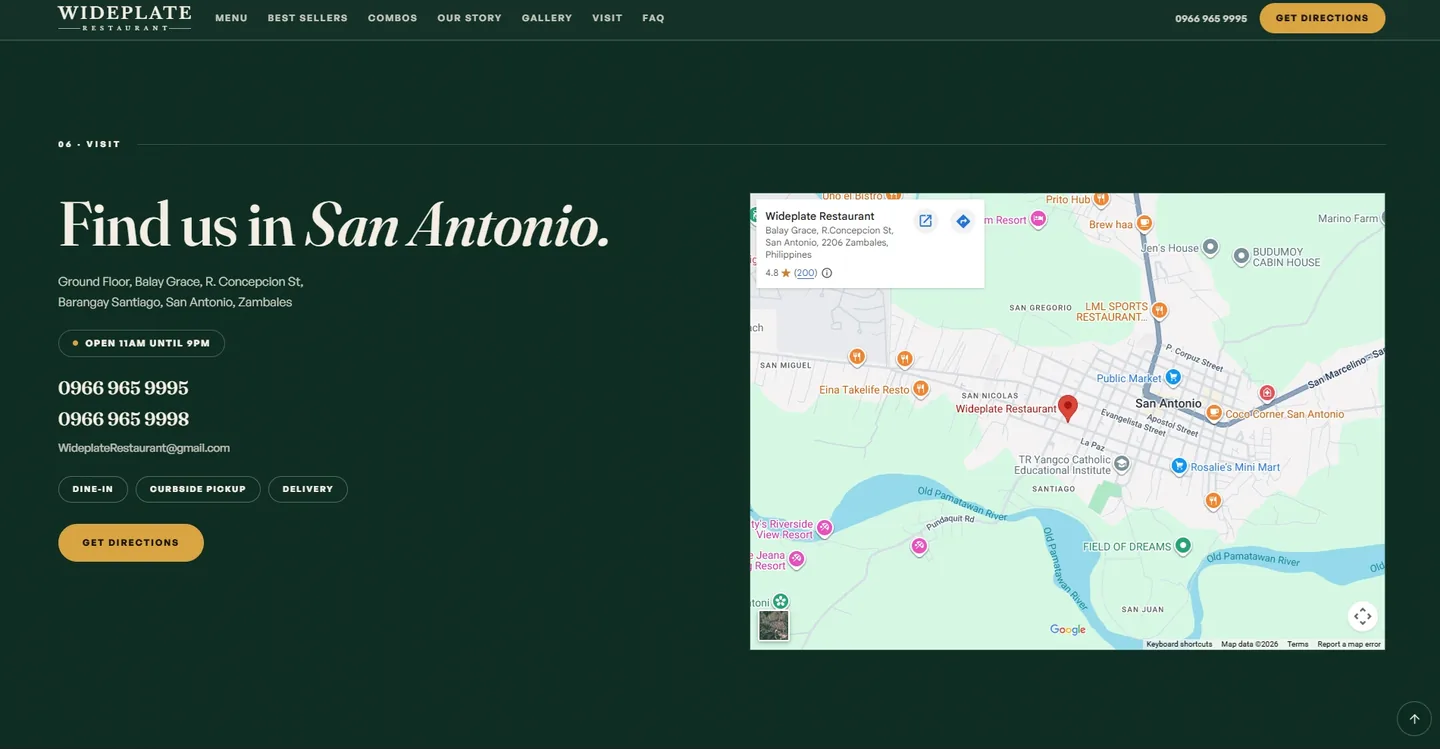Image resolution: width=1440 pixels, height=749 pixels.
Task: Select the Coco Corner San Antonio cafe marker
Action: pos(1214,413)
